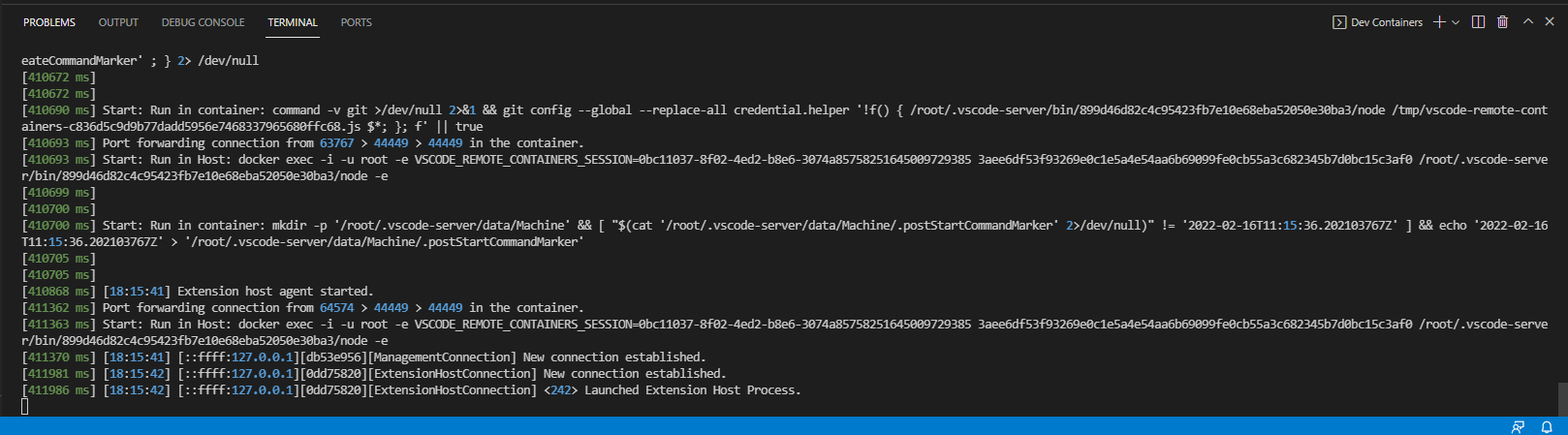Switch to the Problems tab
This screenshot has width=1568, height=435.
tap(49, 22)
